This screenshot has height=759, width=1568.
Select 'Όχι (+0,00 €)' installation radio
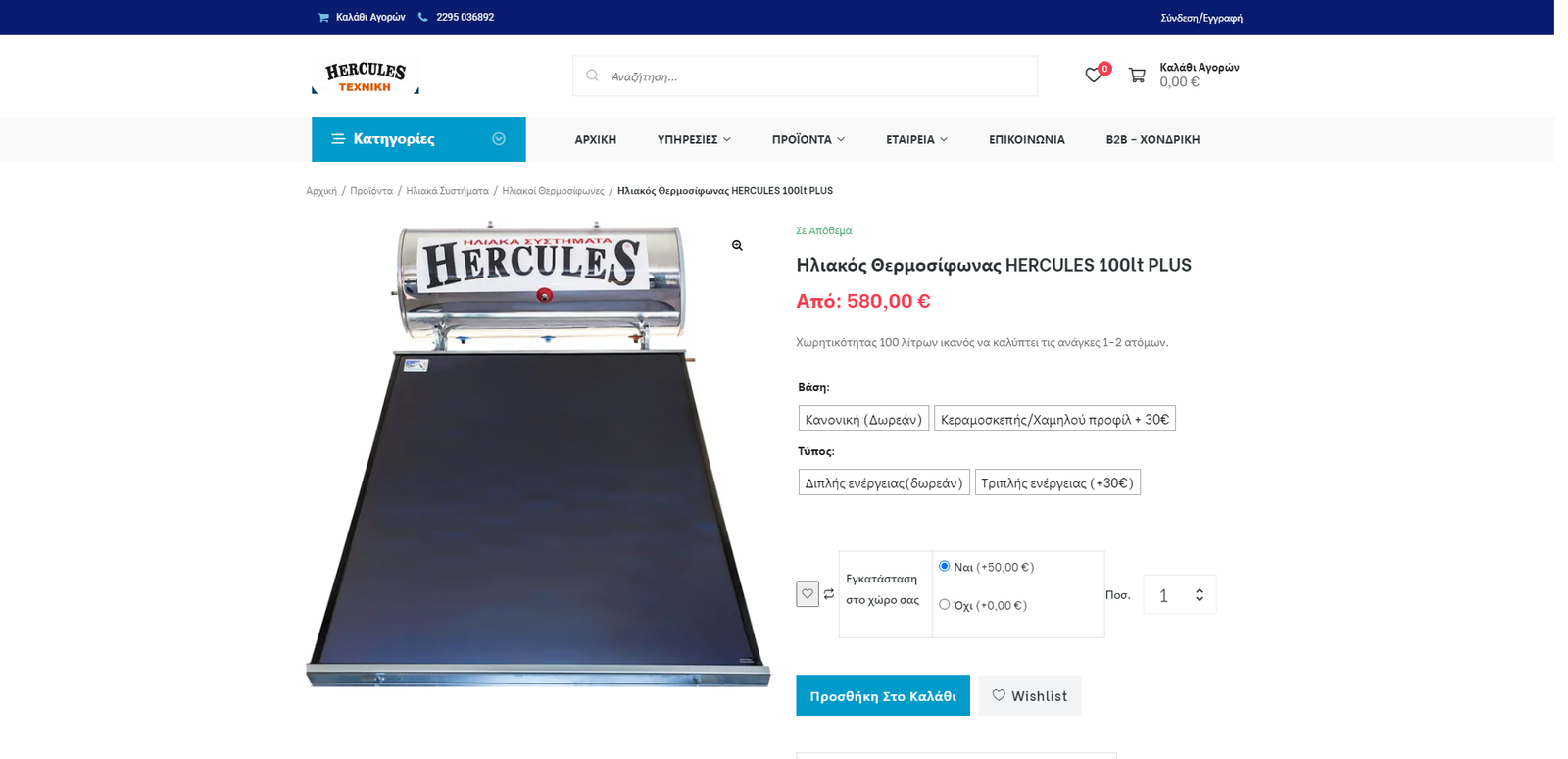pyautogui.click(x=945, y=604)
